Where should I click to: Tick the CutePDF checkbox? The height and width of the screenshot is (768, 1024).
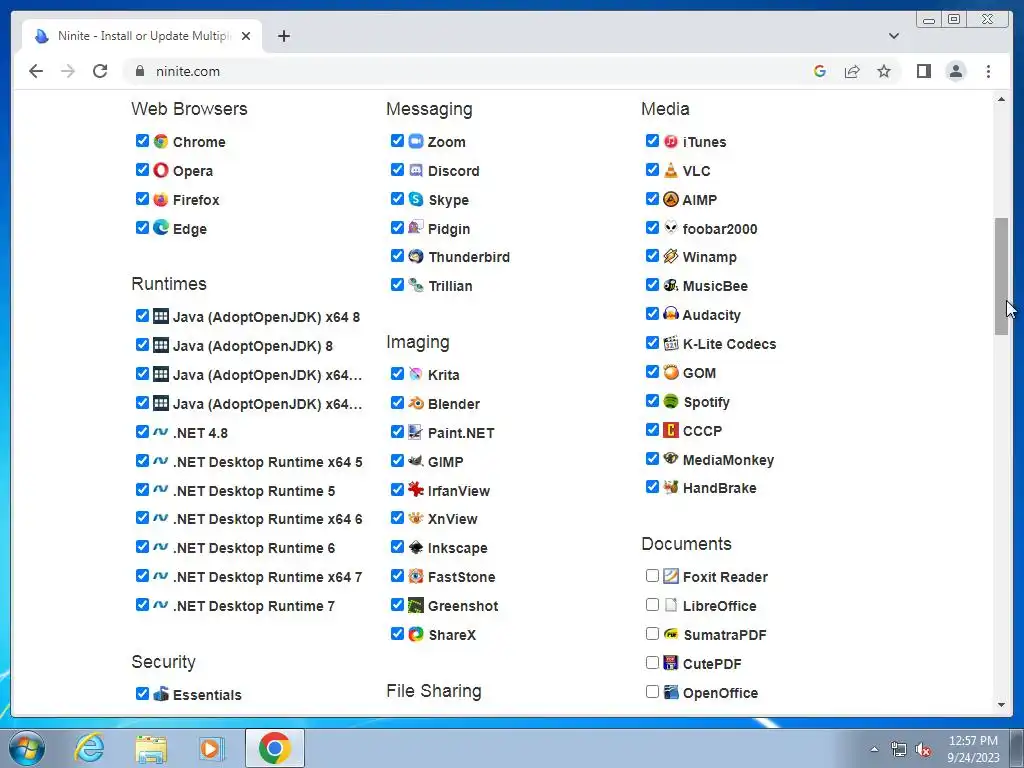pos(652,663)
